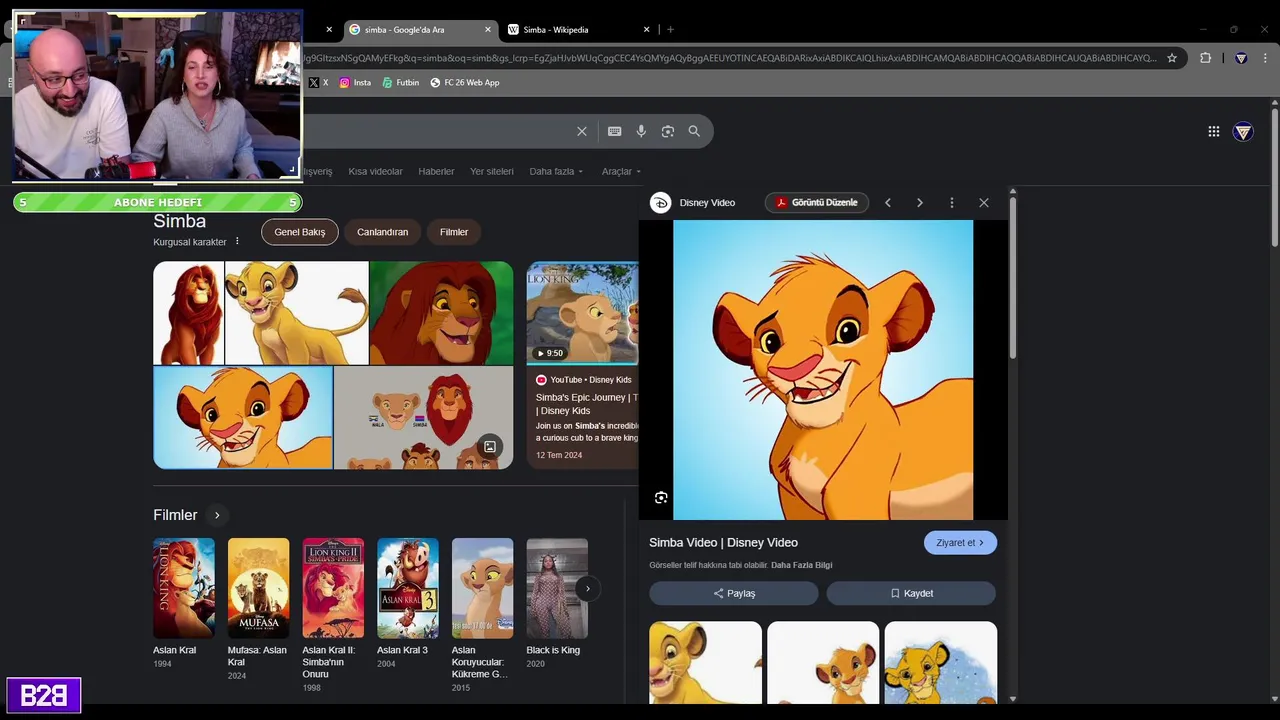Open the Daha Fazla Bilgi link

[x=802, y=565]
